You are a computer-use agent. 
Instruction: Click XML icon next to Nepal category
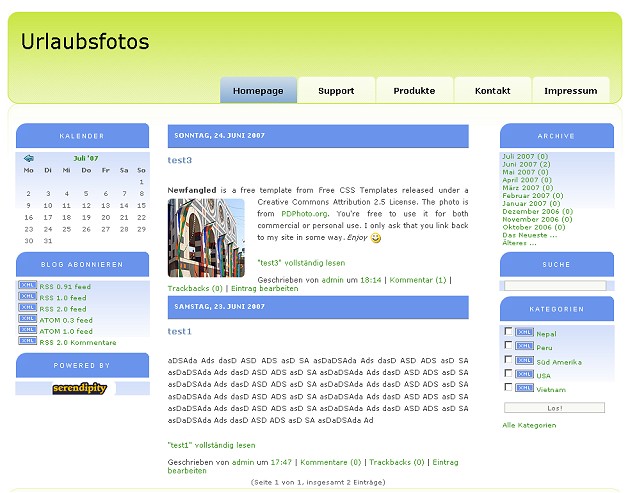coord(525,333)
